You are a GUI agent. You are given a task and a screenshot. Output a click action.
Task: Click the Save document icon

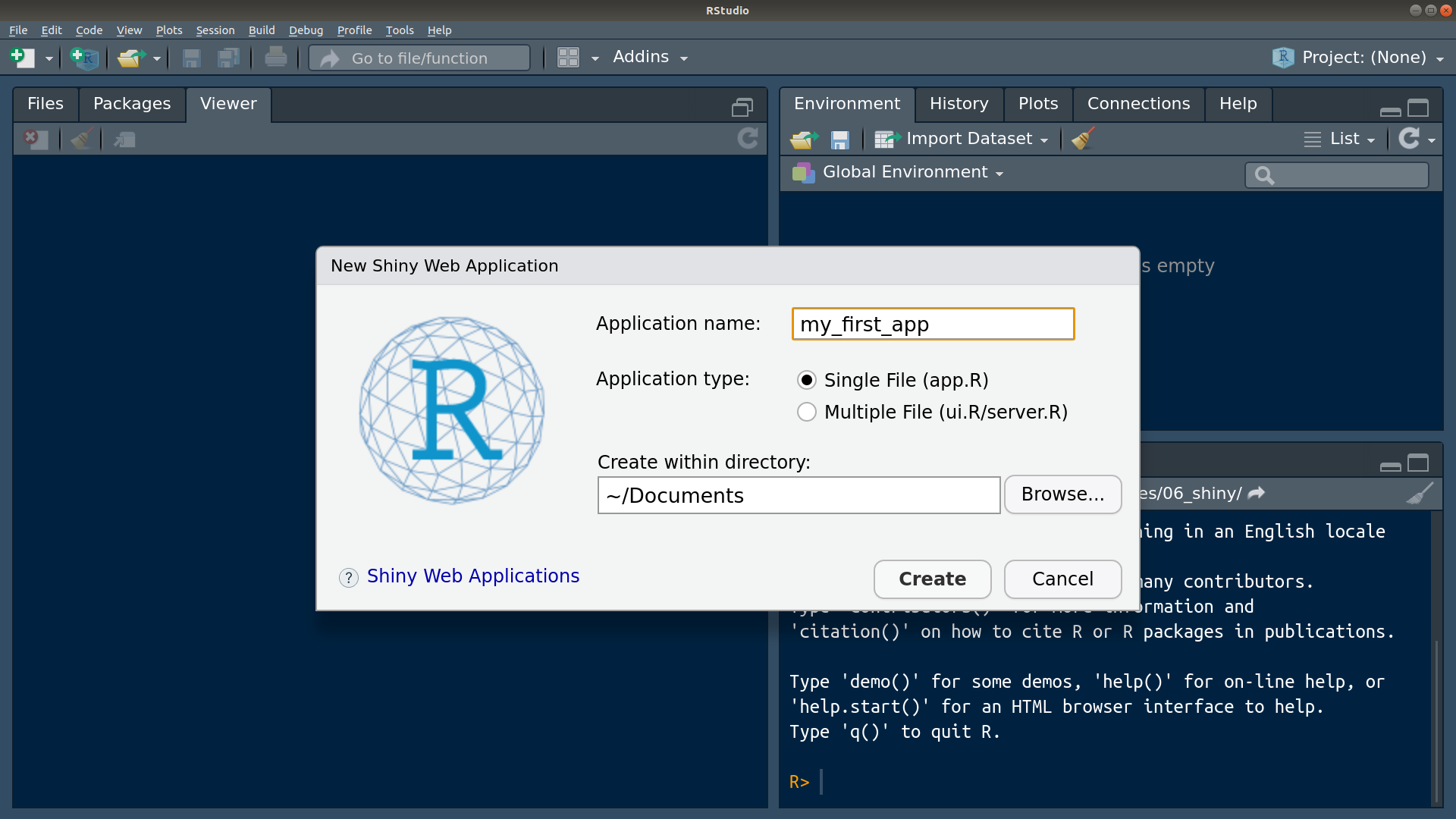[x=192, y=58]
